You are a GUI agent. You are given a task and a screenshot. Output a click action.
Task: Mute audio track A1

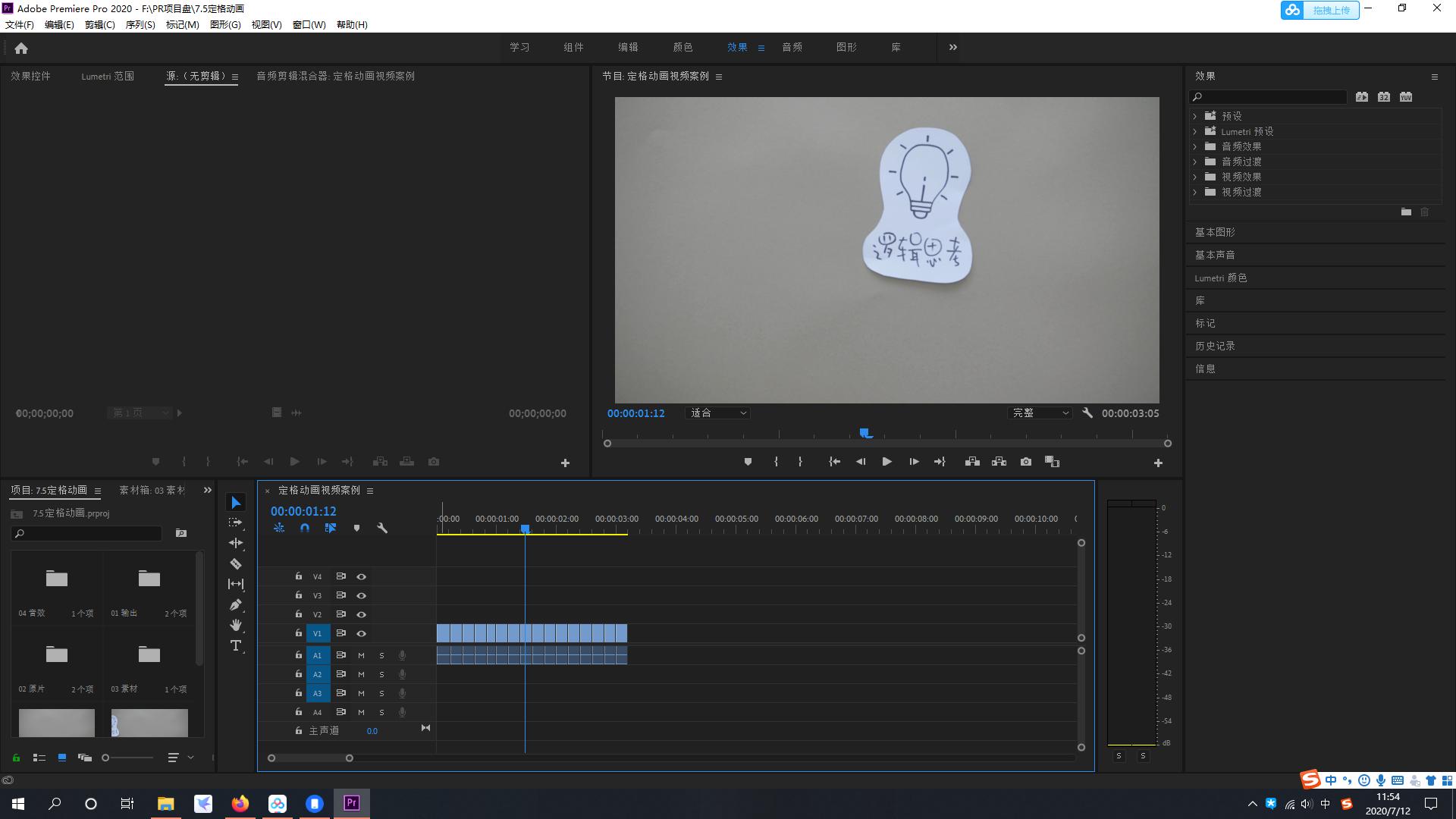click(362, 655)
